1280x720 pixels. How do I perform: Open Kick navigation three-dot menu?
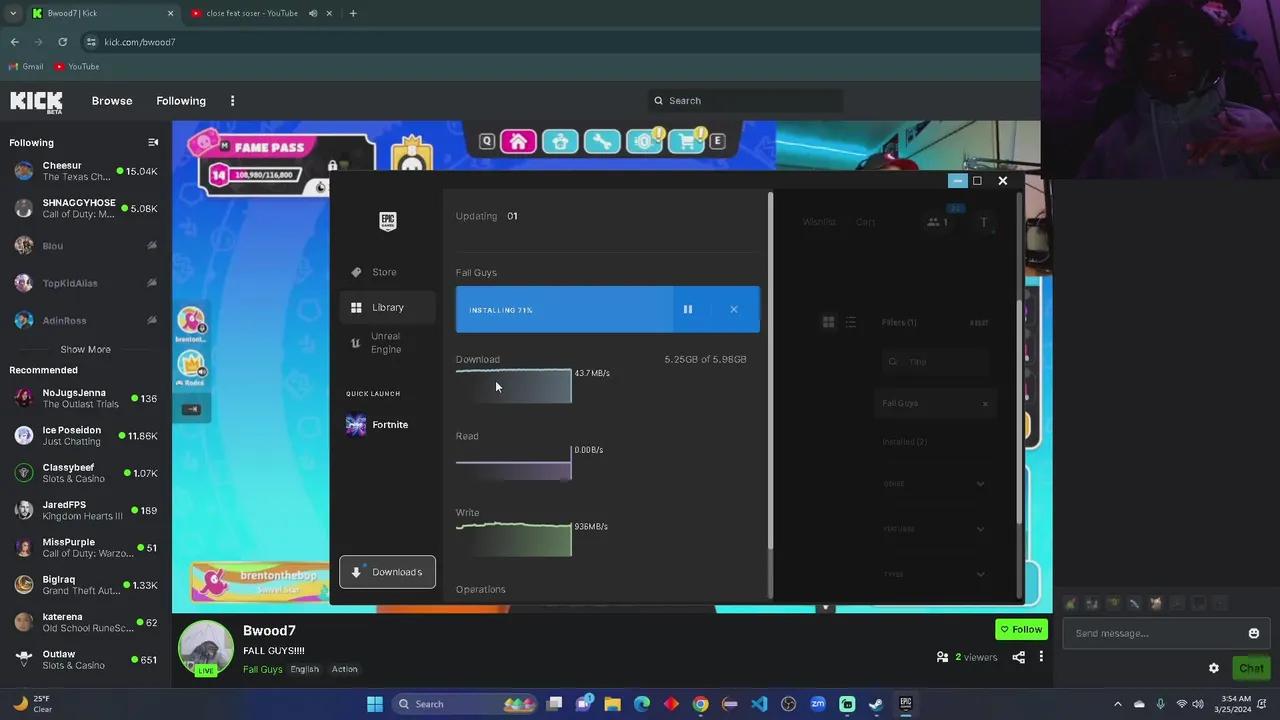coord(232,101)
